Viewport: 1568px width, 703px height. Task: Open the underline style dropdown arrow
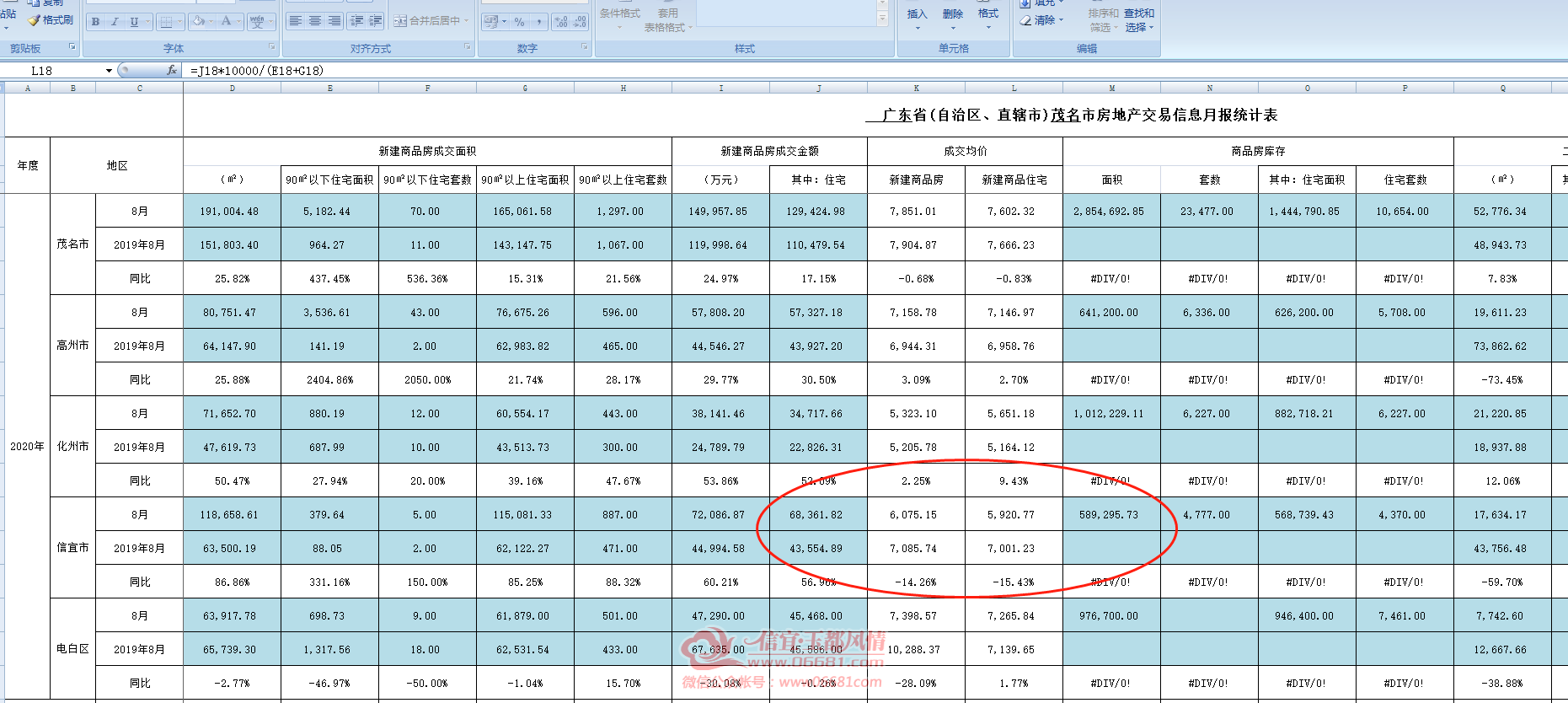click(148, 21)
